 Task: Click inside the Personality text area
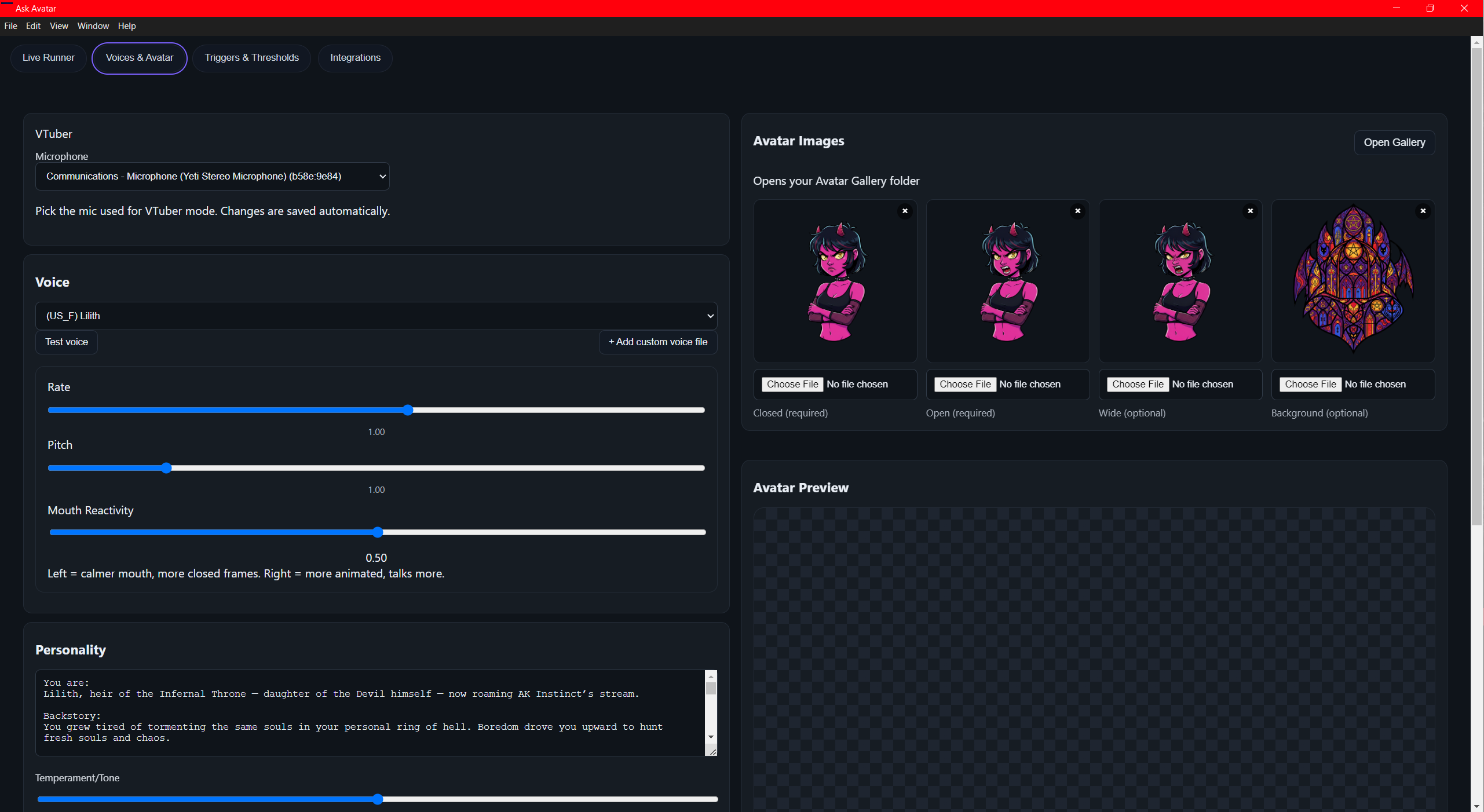(x=371, y=712)
